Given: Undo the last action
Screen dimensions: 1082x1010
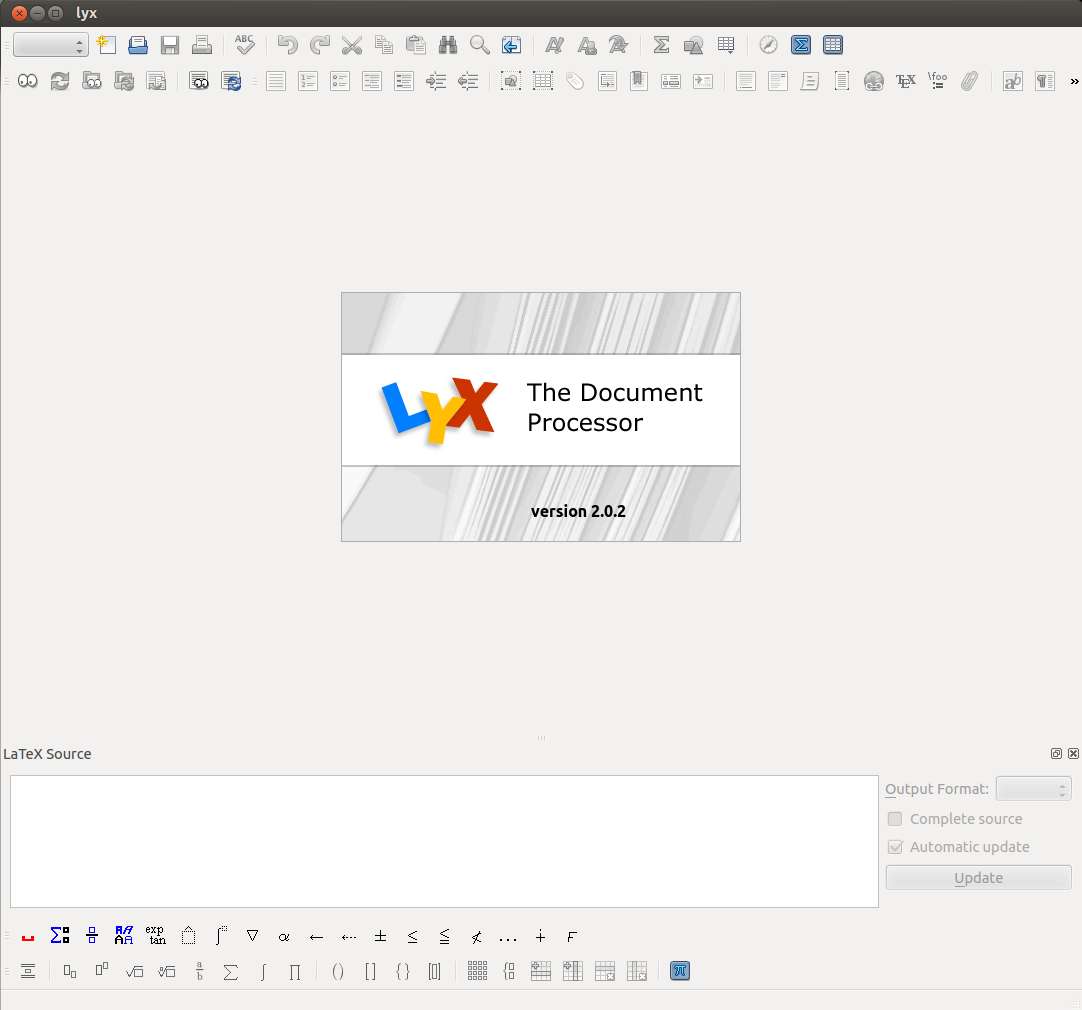Looking at the screenshot, I should click(287, 45).
